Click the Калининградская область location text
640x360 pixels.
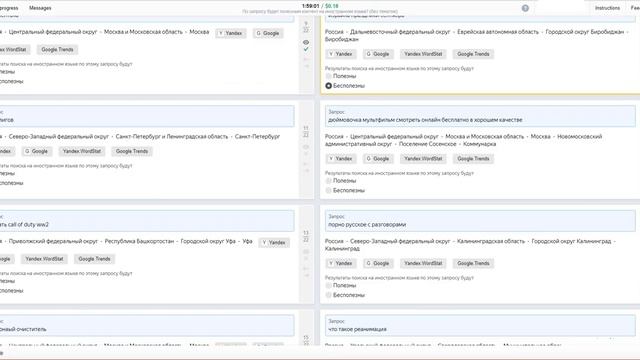coord(491,241)
